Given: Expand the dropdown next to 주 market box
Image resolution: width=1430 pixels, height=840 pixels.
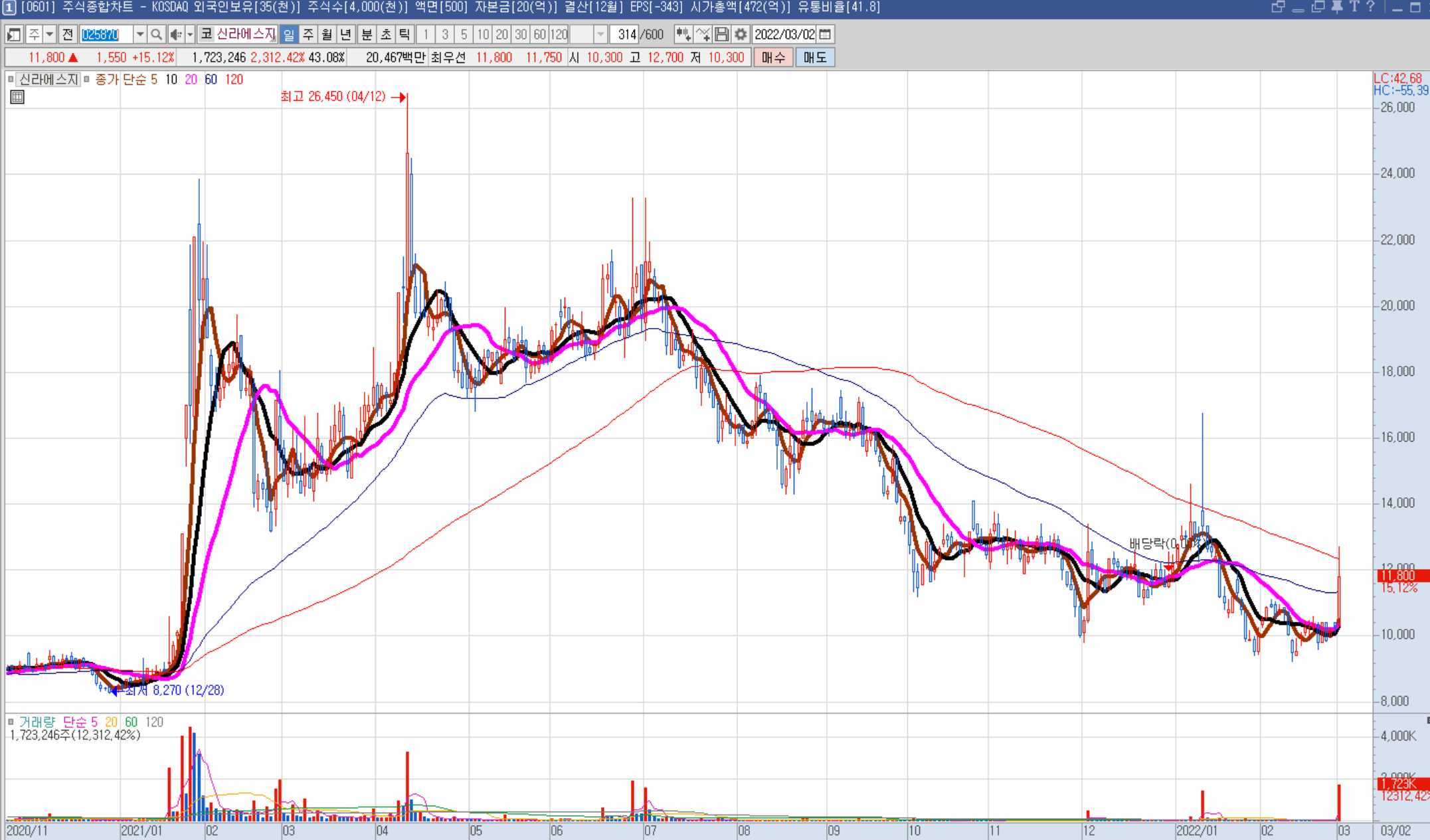Looking at the screenshot, I should (x=50, y=35).
